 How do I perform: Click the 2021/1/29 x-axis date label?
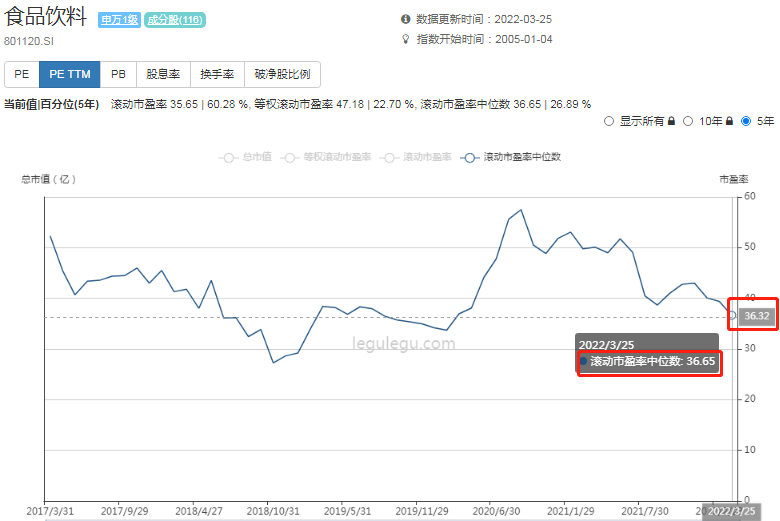coord(571,511)
